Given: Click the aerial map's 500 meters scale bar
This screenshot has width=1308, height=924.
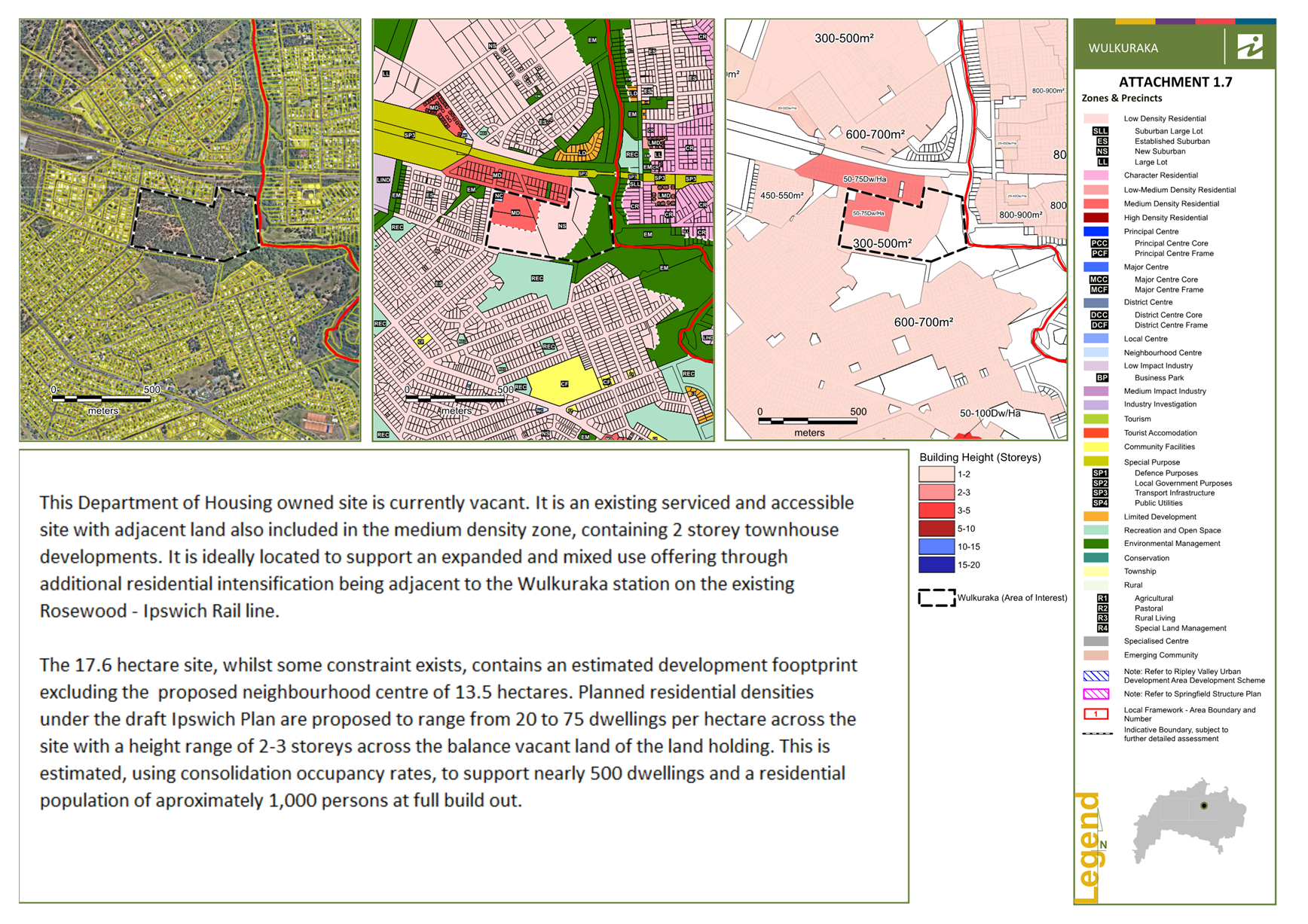Looking at the screenshot, I should 102,398.
